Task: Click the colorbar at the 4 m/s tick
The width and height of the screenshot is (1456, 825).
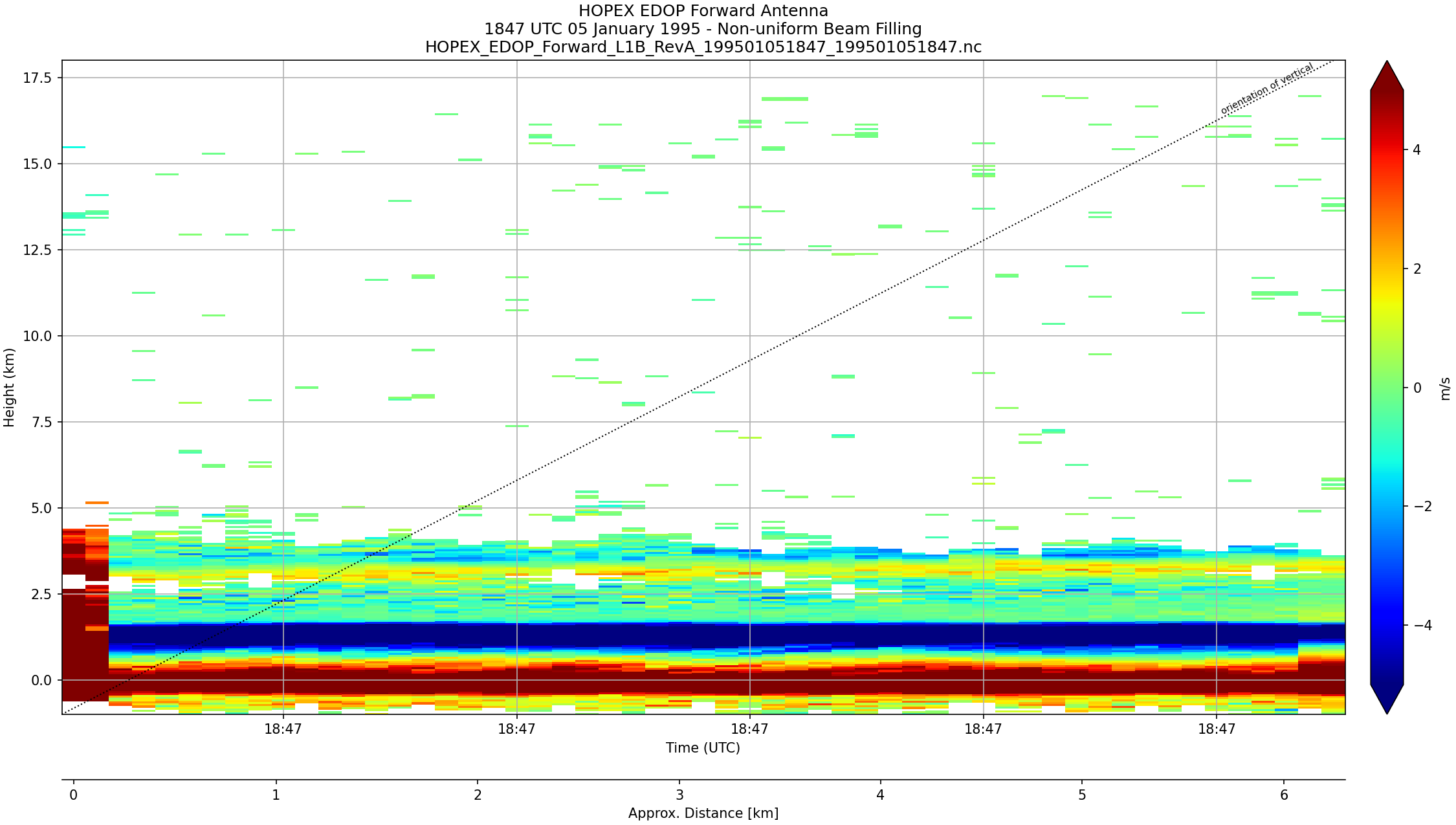Action: click(1387, 149)
